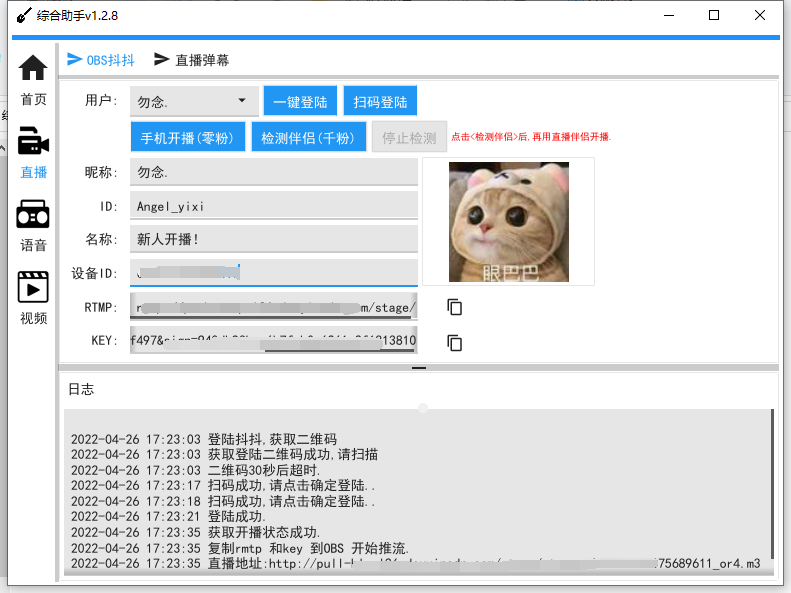Switch to the 直播弹幕 tab
The height and width of the screenshot is (593, 791).
click(x=192, y=60)
